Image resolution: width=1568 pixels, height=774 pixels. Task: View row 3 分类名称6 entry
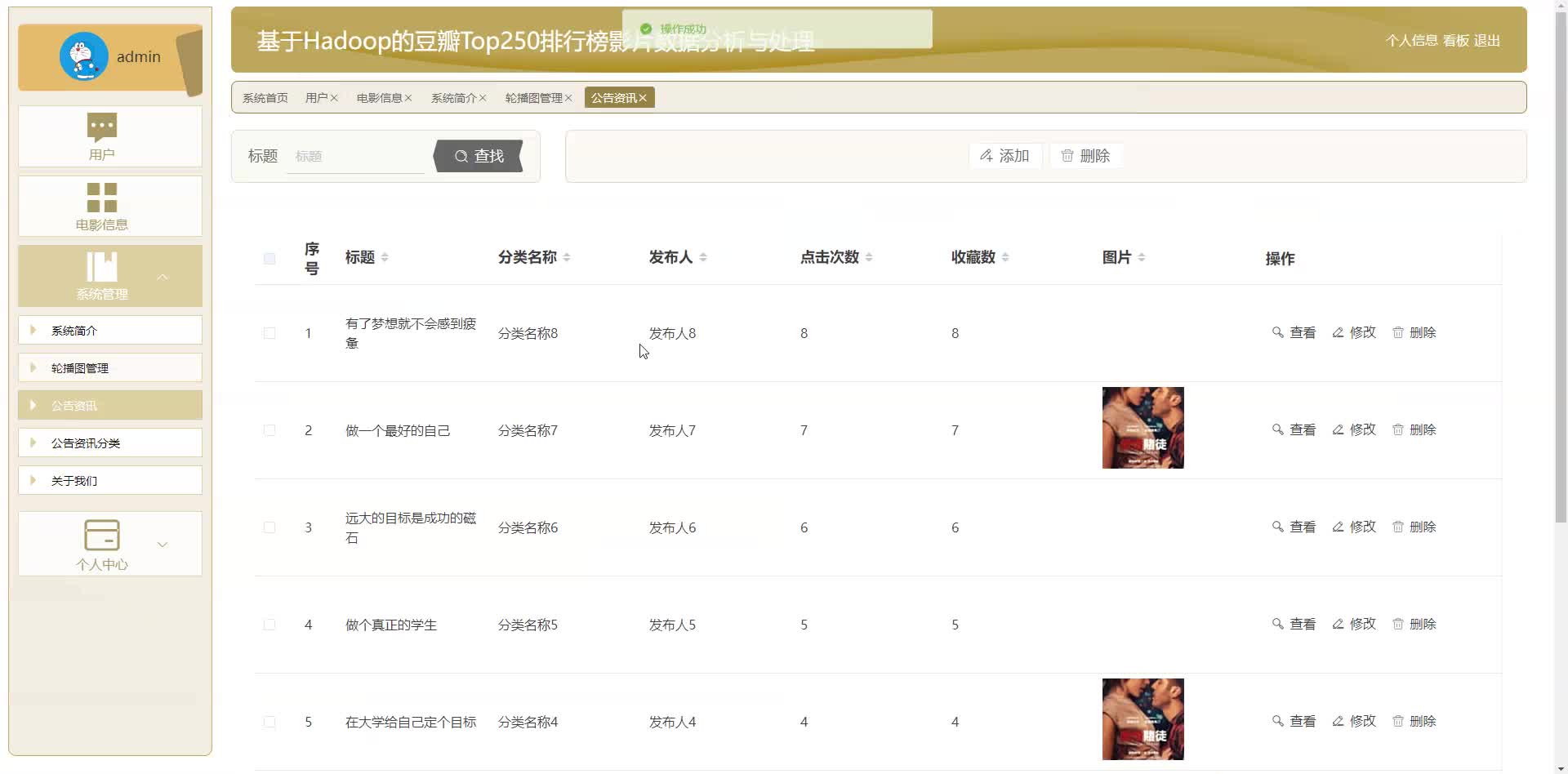click(1294, 527)
